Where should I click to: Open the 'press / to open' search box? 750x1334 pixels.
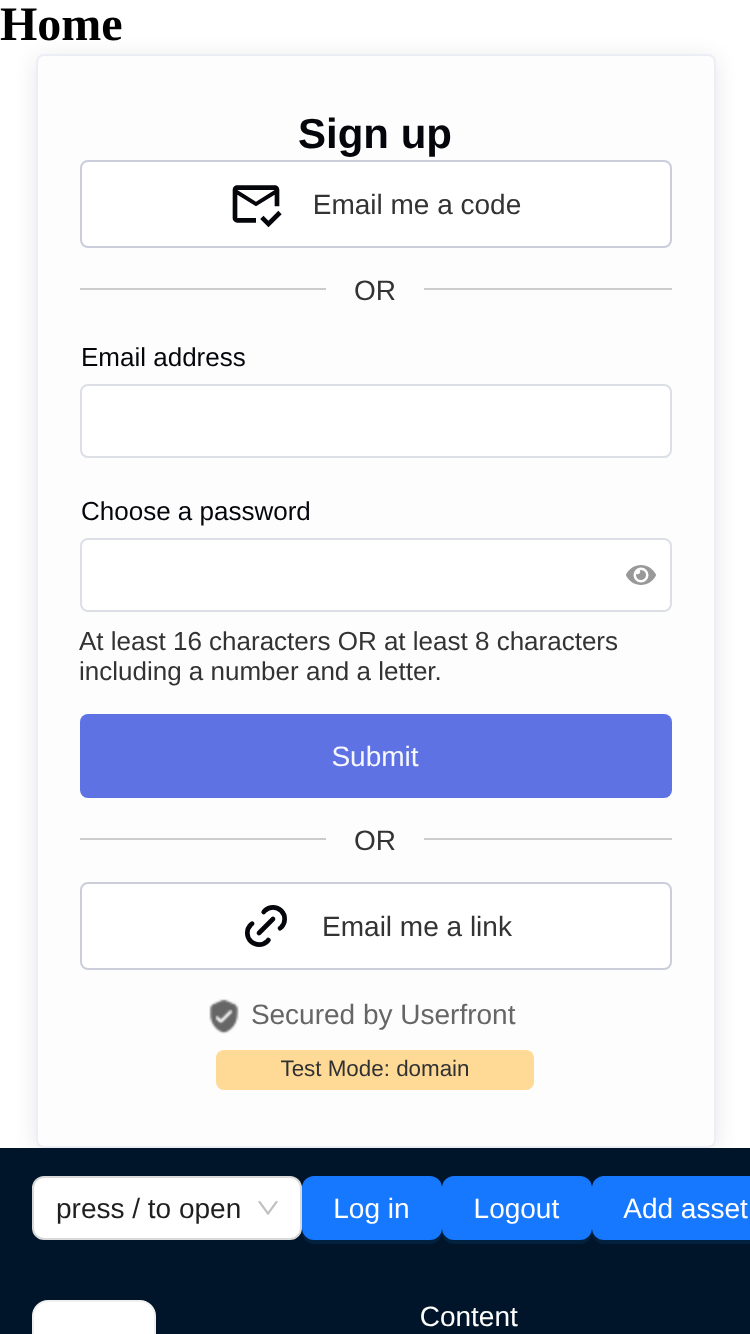tap(167, 1208)
